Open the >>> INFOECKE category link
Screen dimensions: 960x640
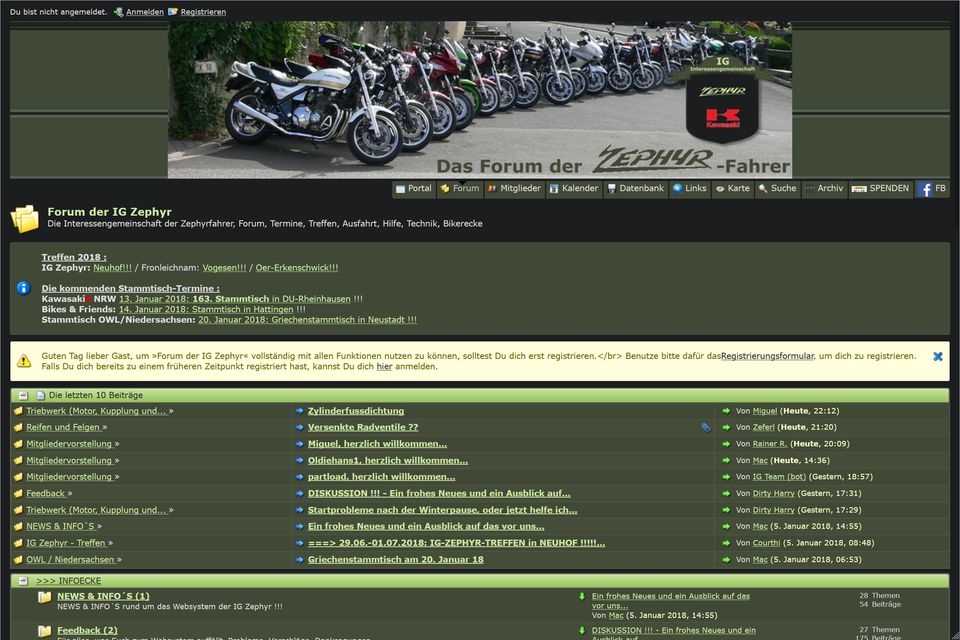tap(69, 581)
